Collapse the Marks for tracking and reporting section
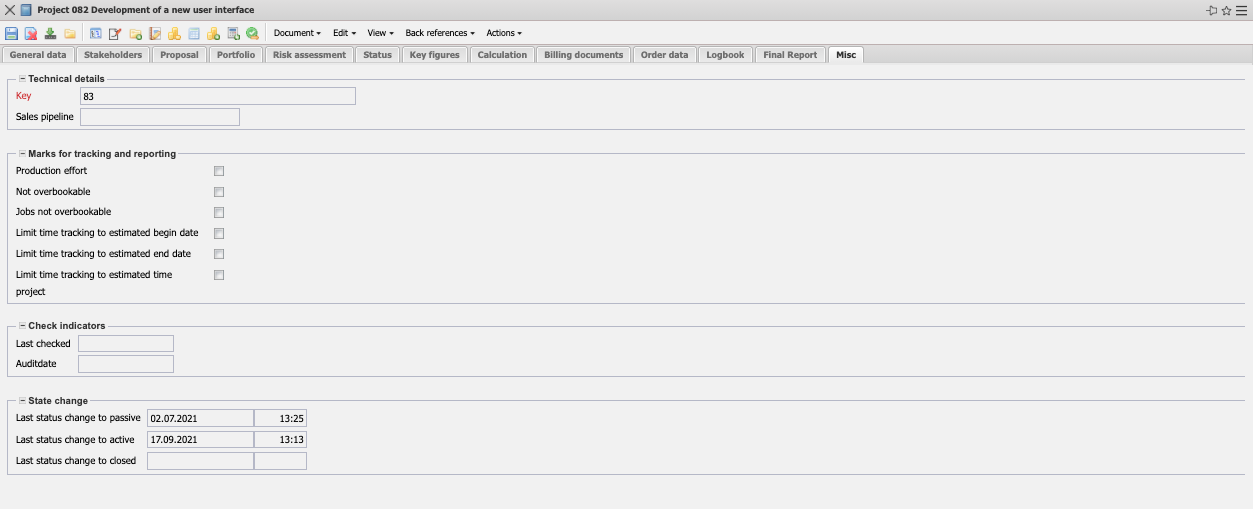The height and width of the screenshot is (509, 1253). [x=22, y=154]
